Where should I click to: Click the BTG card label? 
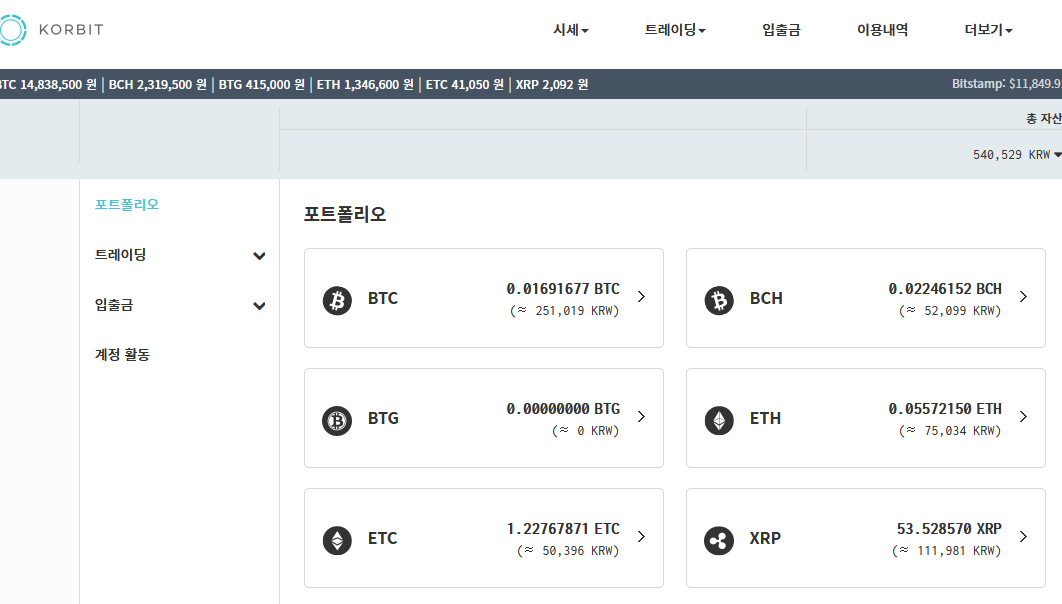(383, 418)
